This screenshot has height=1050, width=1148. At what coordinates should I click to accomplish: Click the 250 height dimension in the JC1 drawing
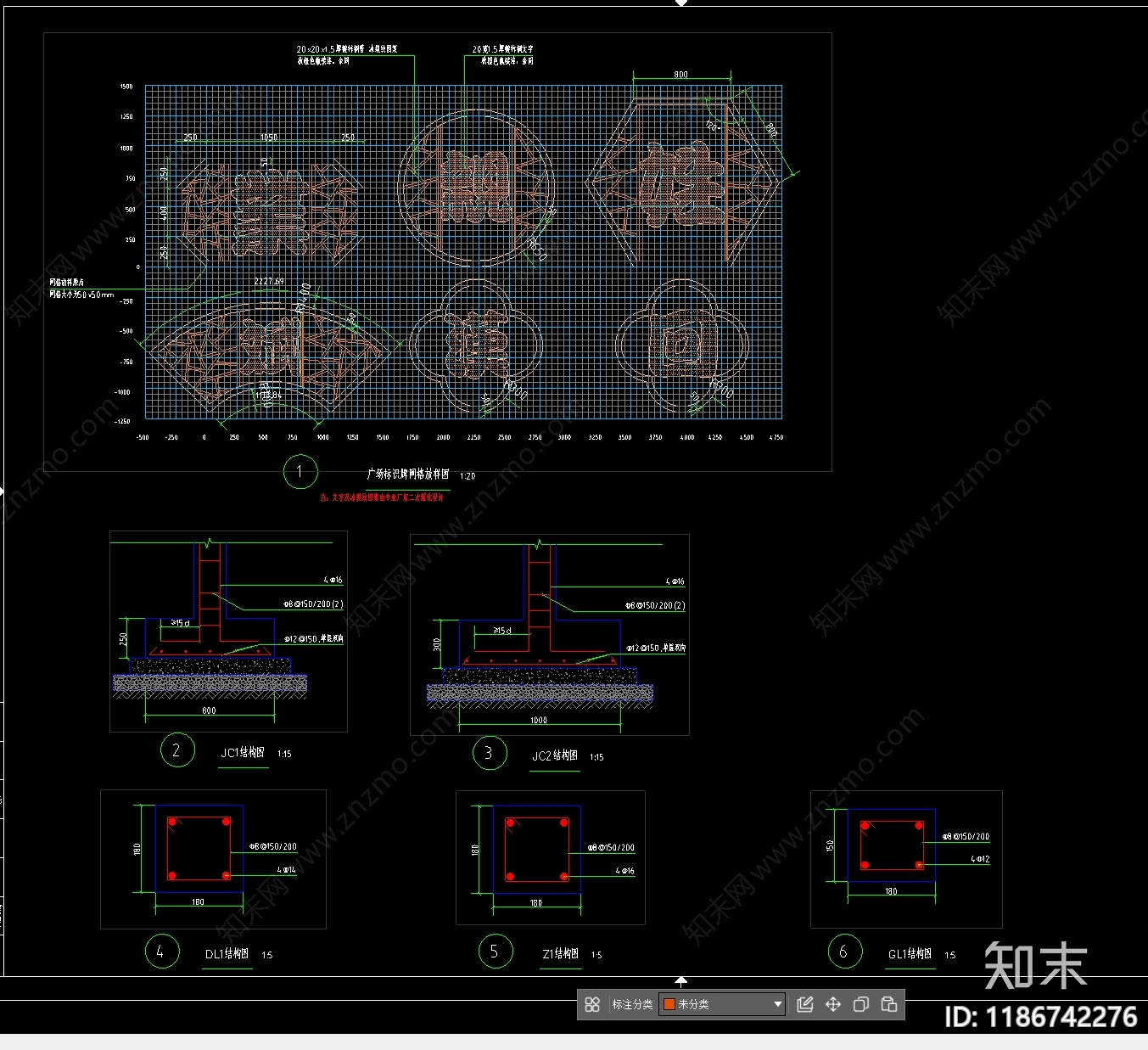click(124, 638)
